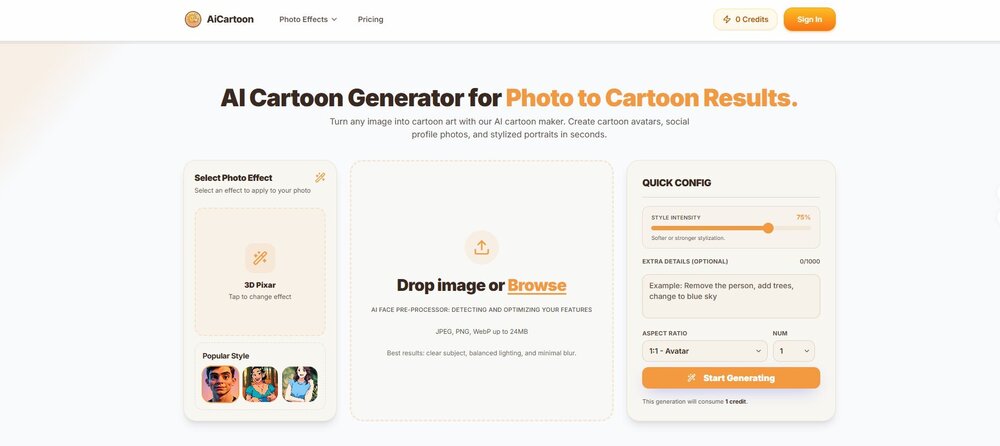The width and height of the screenshot is (1000, 446).
Task: Go to the Pricing page
Action: click(370, 19)
